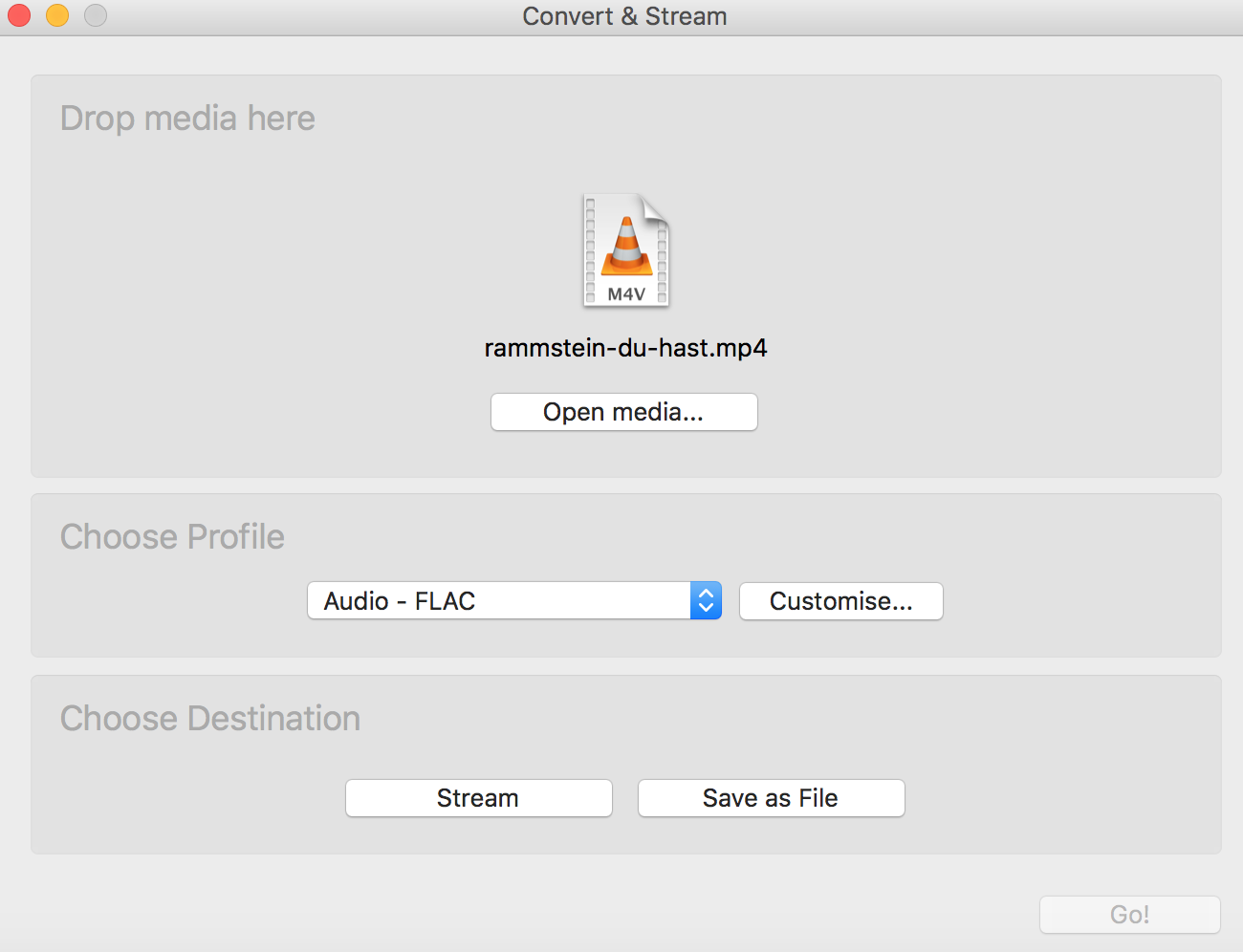Click the M4V label on the file icon
1243x952 pixels.
click(626, 294)
